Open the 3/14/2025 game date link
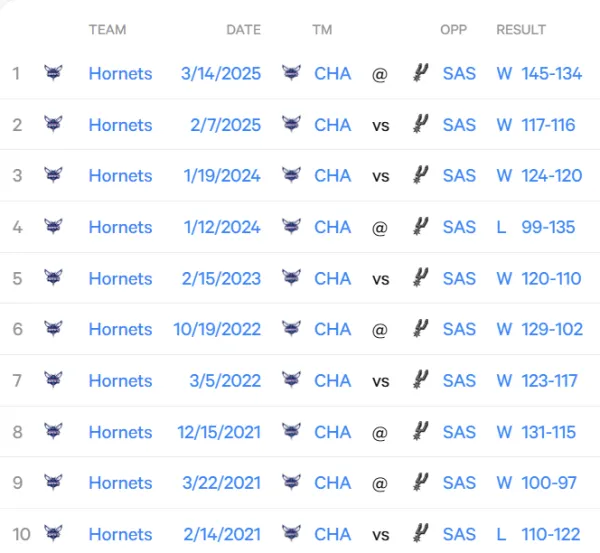This screenshot has height=553, width=600. (x=221, y=73)
